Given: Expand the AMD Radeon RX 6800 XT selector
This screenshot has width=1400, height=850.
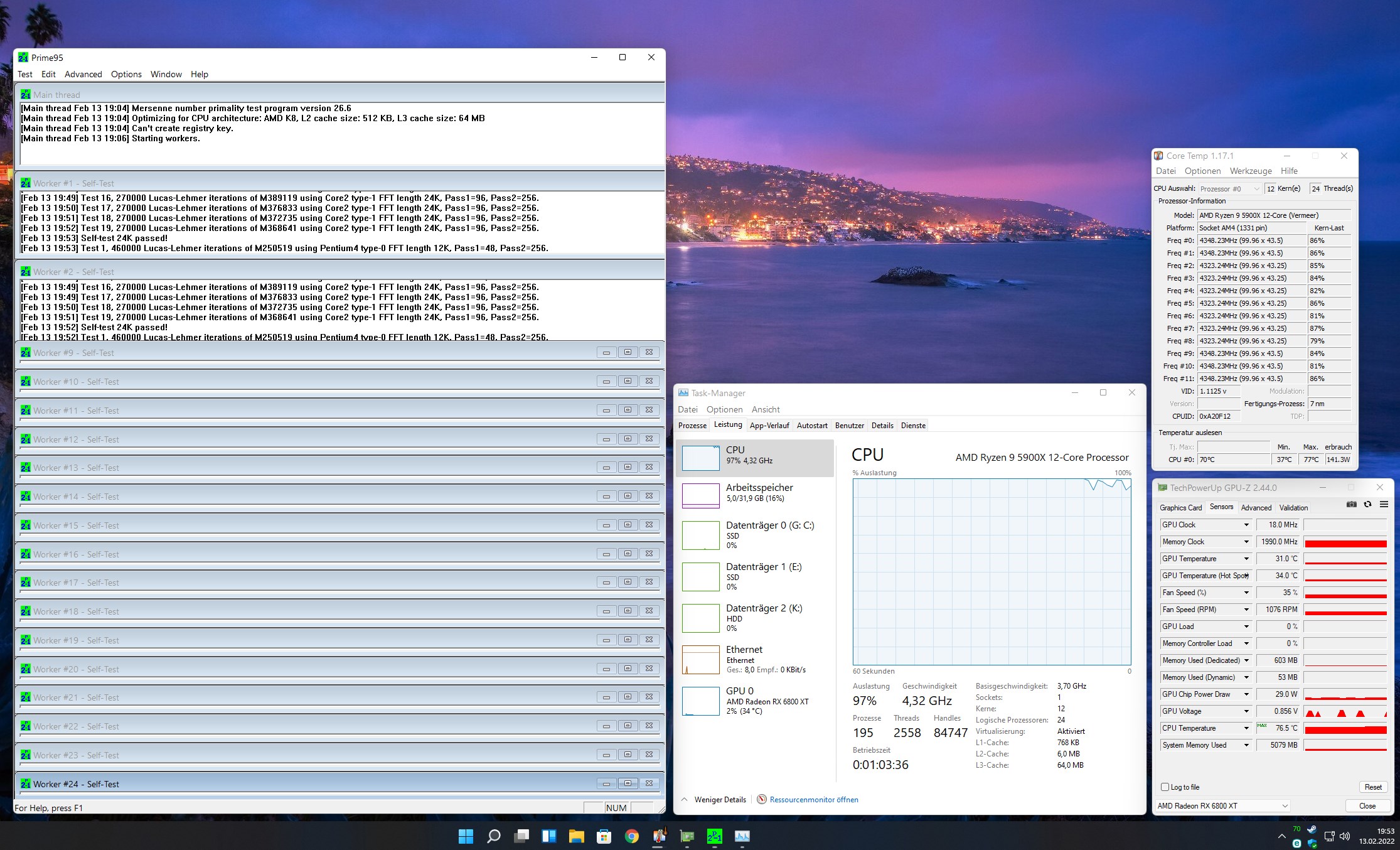Looking at the screenshot, I should [x=1285, y=806].
